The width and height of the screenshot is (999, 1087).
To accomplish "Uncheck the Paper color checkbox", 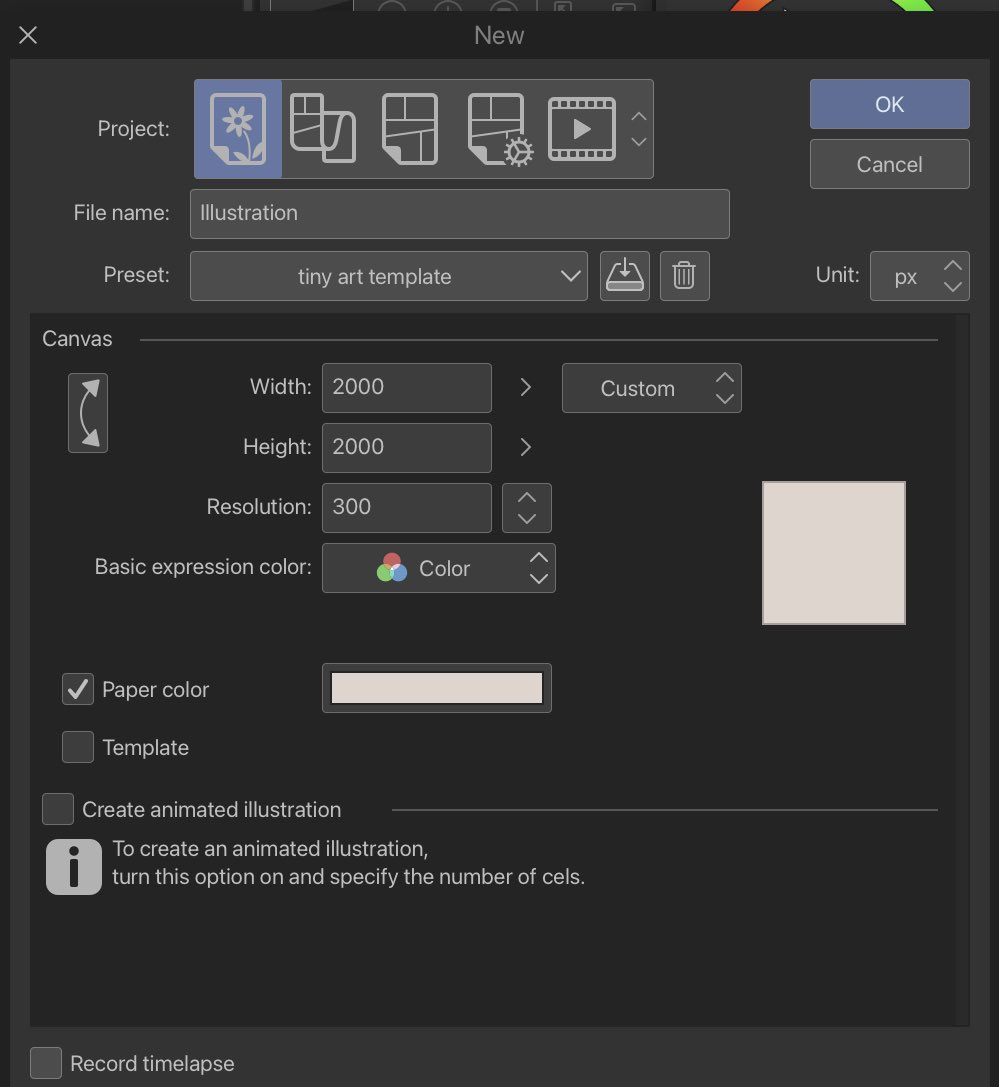I will click(78, 689).
